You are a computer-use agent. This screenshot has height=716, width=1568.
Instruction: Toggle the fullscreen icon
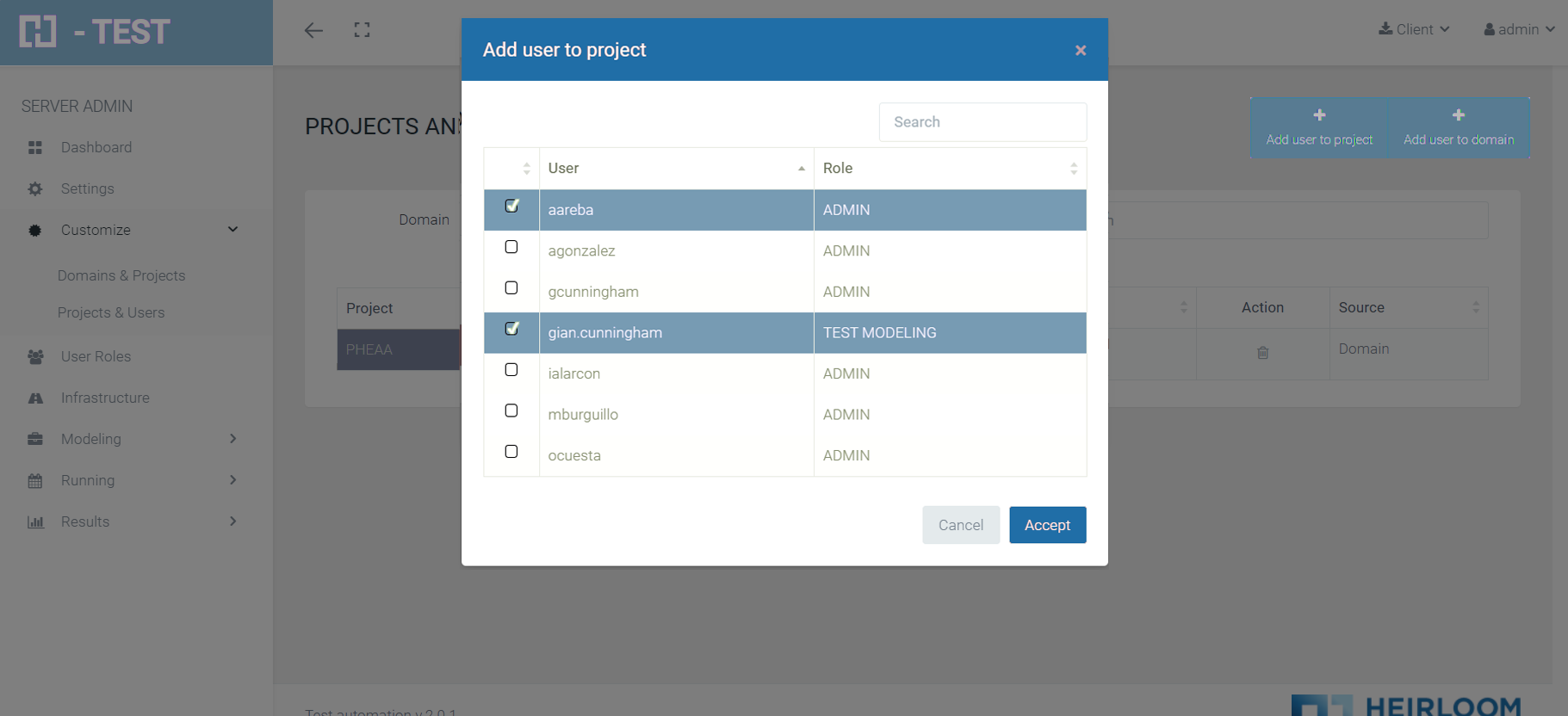point(363,30)
